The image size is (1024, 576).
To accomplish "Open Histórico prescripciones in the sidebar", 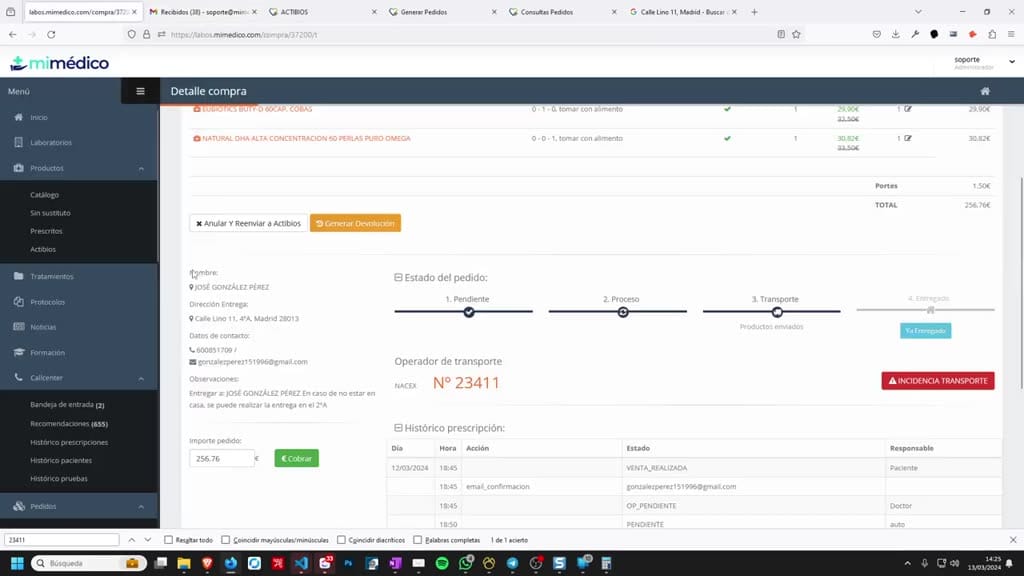I will pyautogui.click(x=69, y=442).
